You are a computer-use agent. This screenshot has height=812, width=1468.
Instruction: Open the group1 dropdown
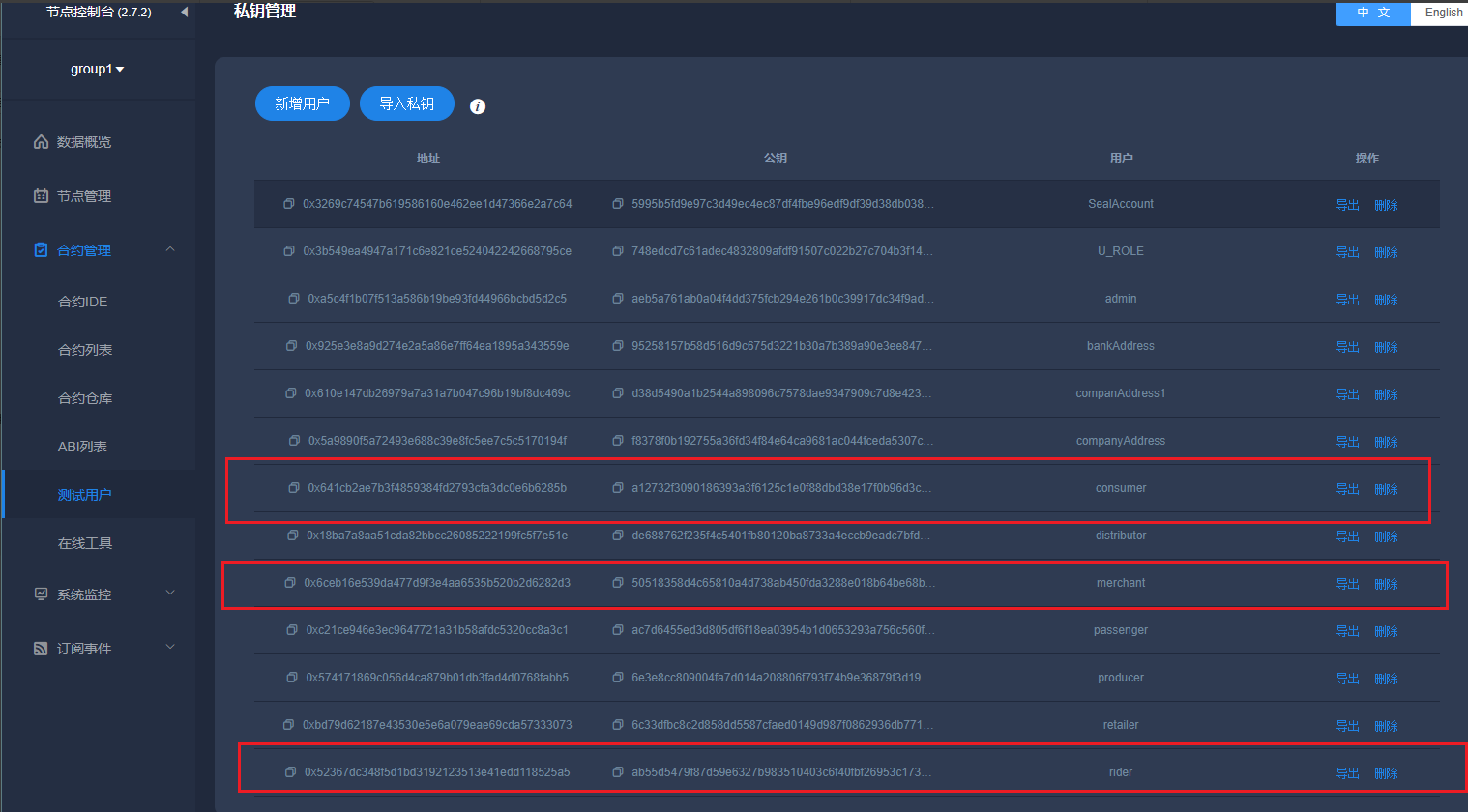pos(97,69)
